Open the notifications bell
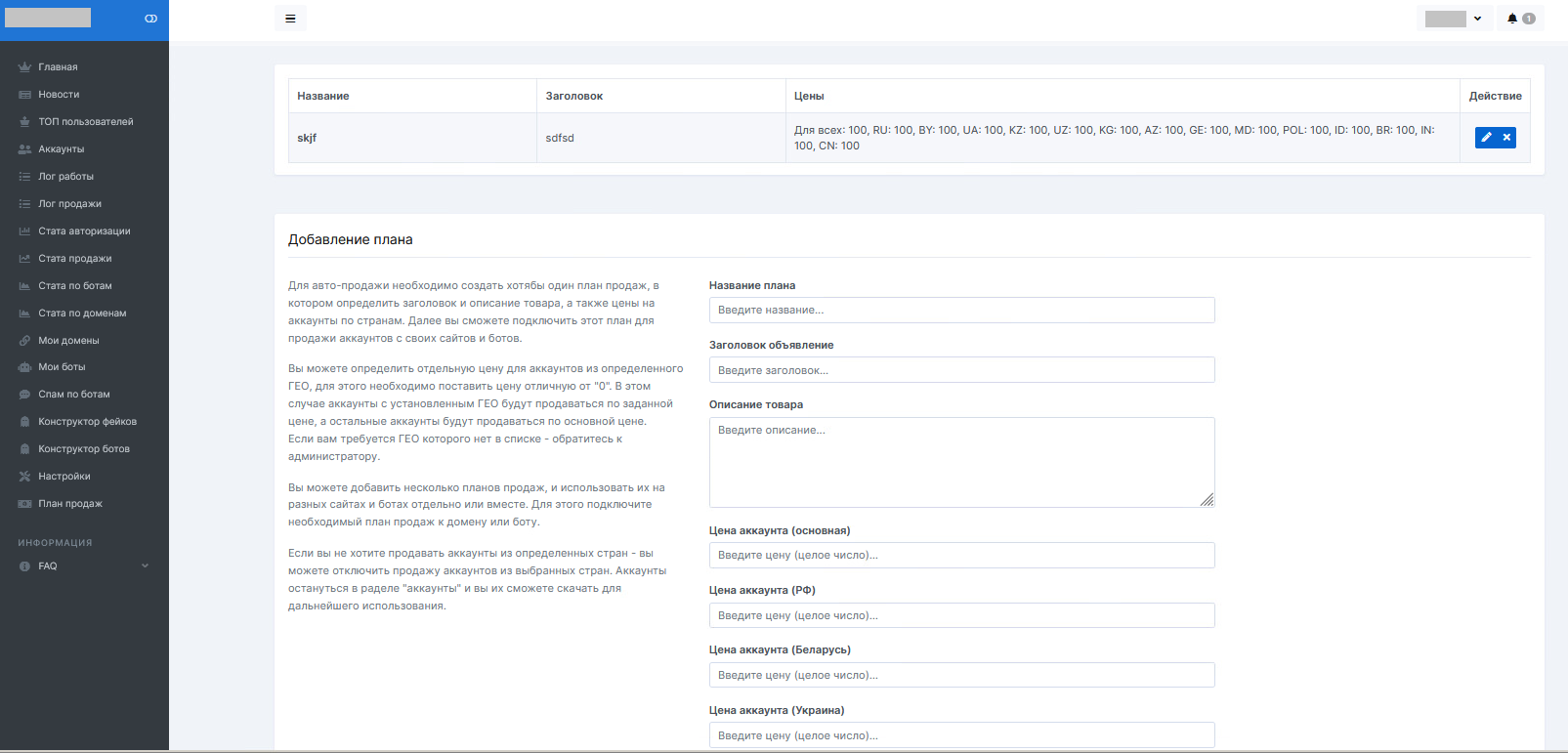 [x=1512, y=19]
